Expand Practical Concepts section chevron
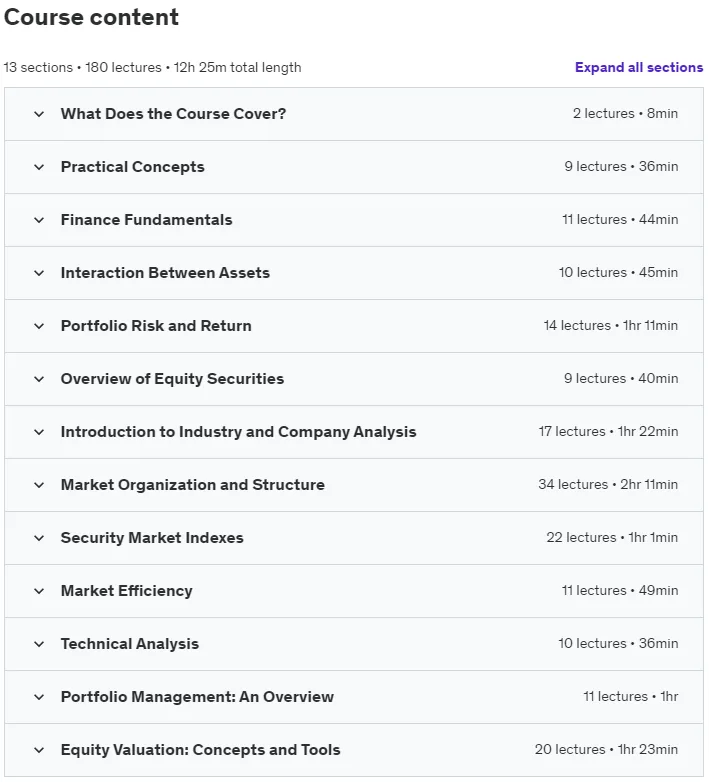The width and height of the screenshot is (709, 782). tap(39, 167)
